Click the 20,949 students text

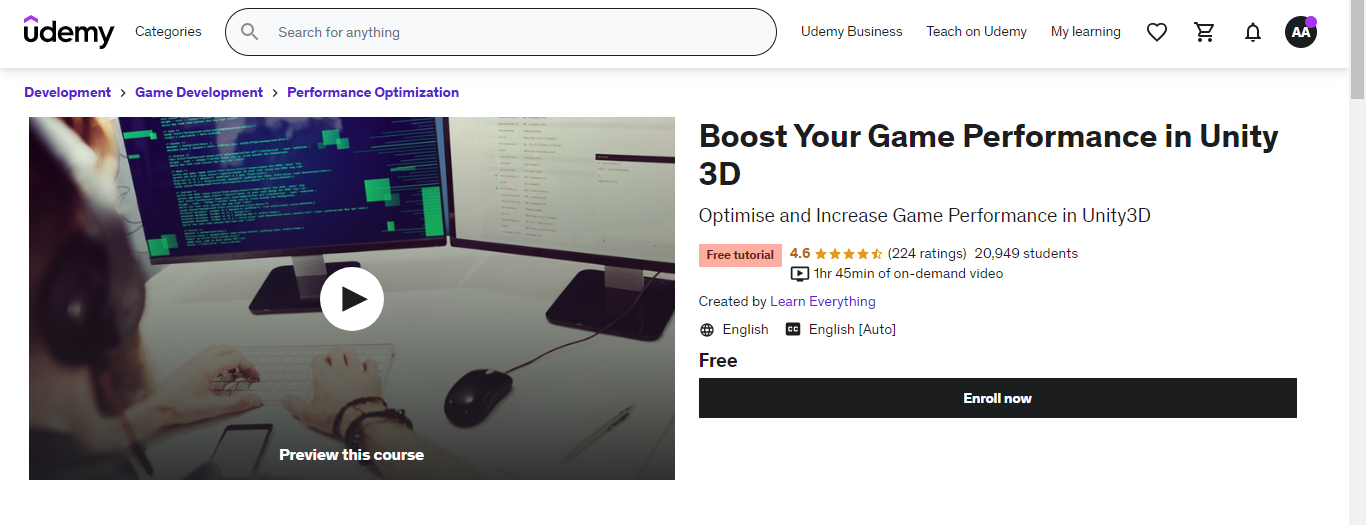point(1026,254)
